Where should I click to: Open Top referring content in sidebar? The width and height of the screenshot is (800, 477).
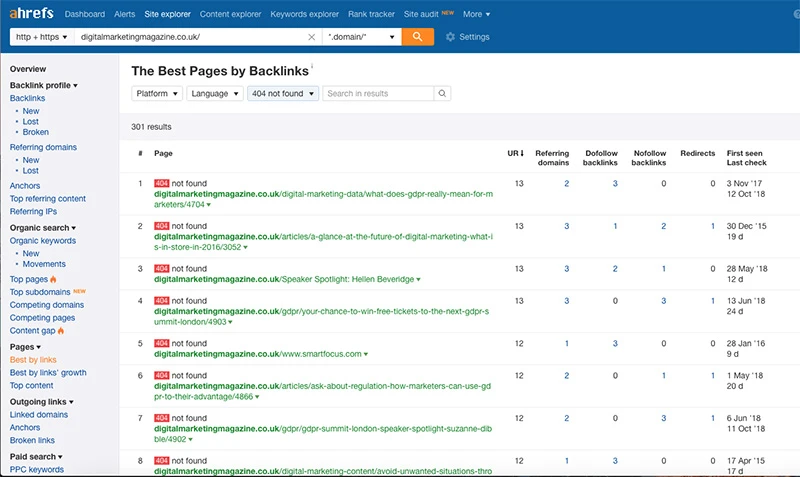pyautogui.click(x=48, y=199)
